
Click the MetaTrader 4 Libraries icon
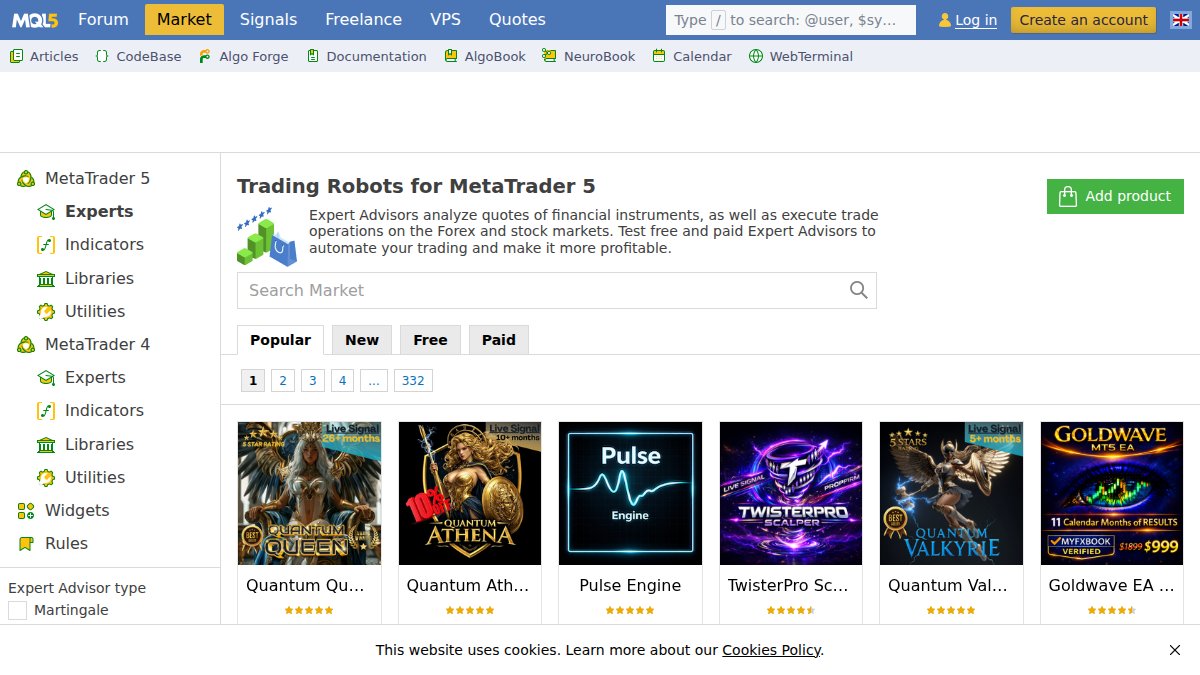point(46,445)
